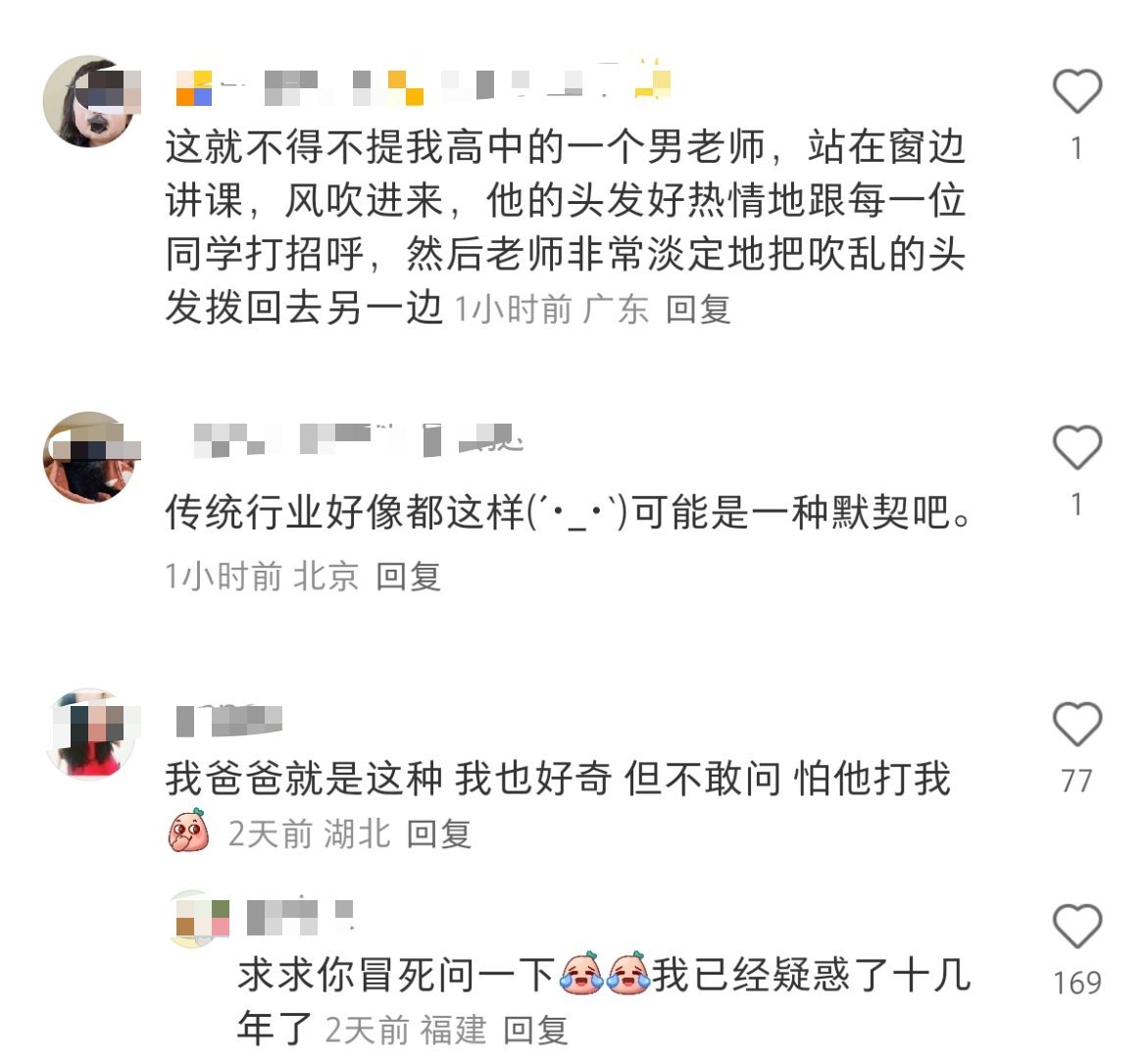1148x1059 pixels.
Task: Open avatar of the Guangdong commenter
Action: (x=91, y=101)
